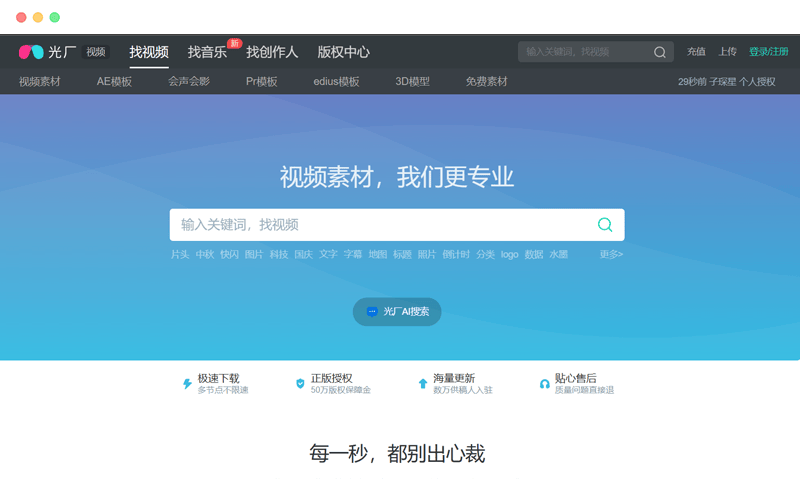
Task: Click the green window maximize button
Action: [55, 17]
